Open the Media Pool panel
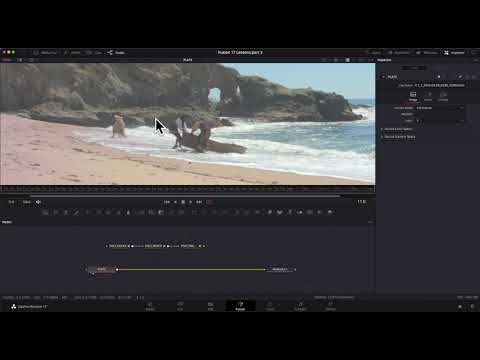Image resolution: width=480 pixels, height=360 pixels. coord(45,53)
